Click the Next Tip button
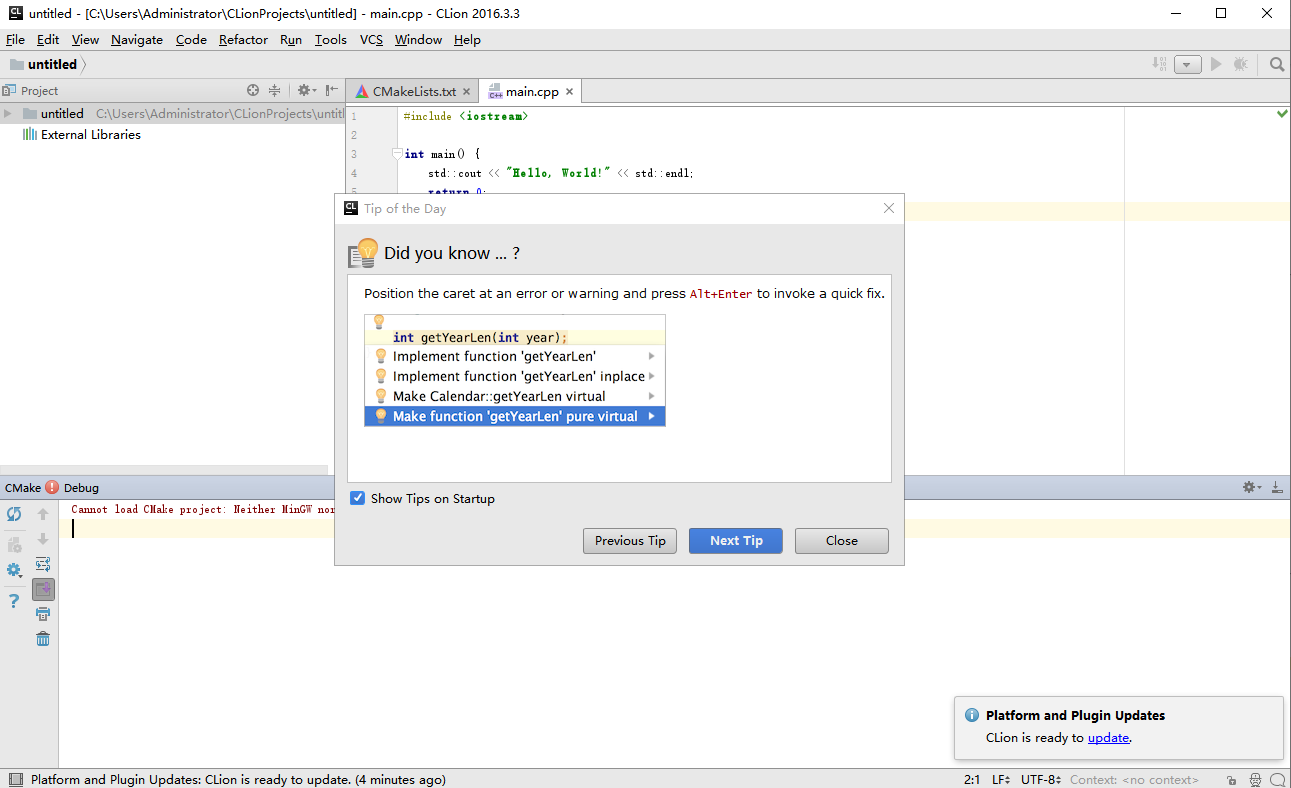Screen dimensions: 1291x788 coord(736,541)
